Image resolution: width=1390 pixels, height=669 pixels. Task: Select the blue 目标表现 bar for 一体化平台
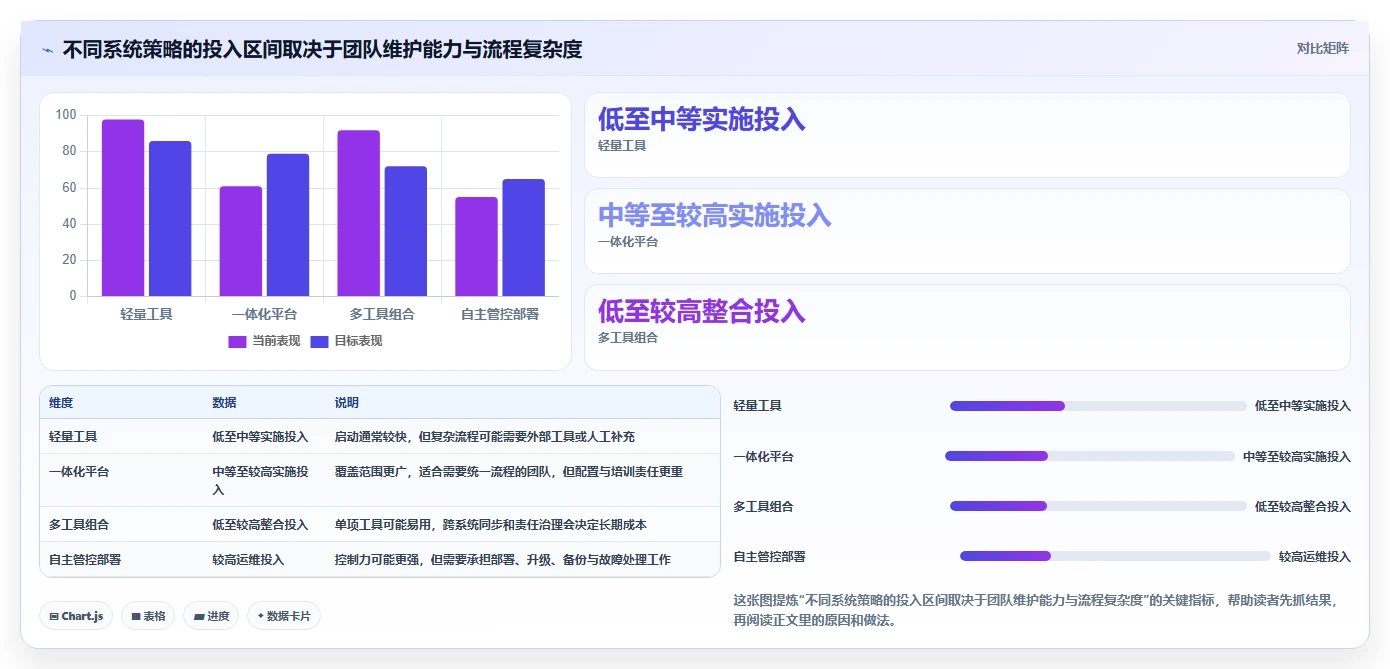pos(288,225)
